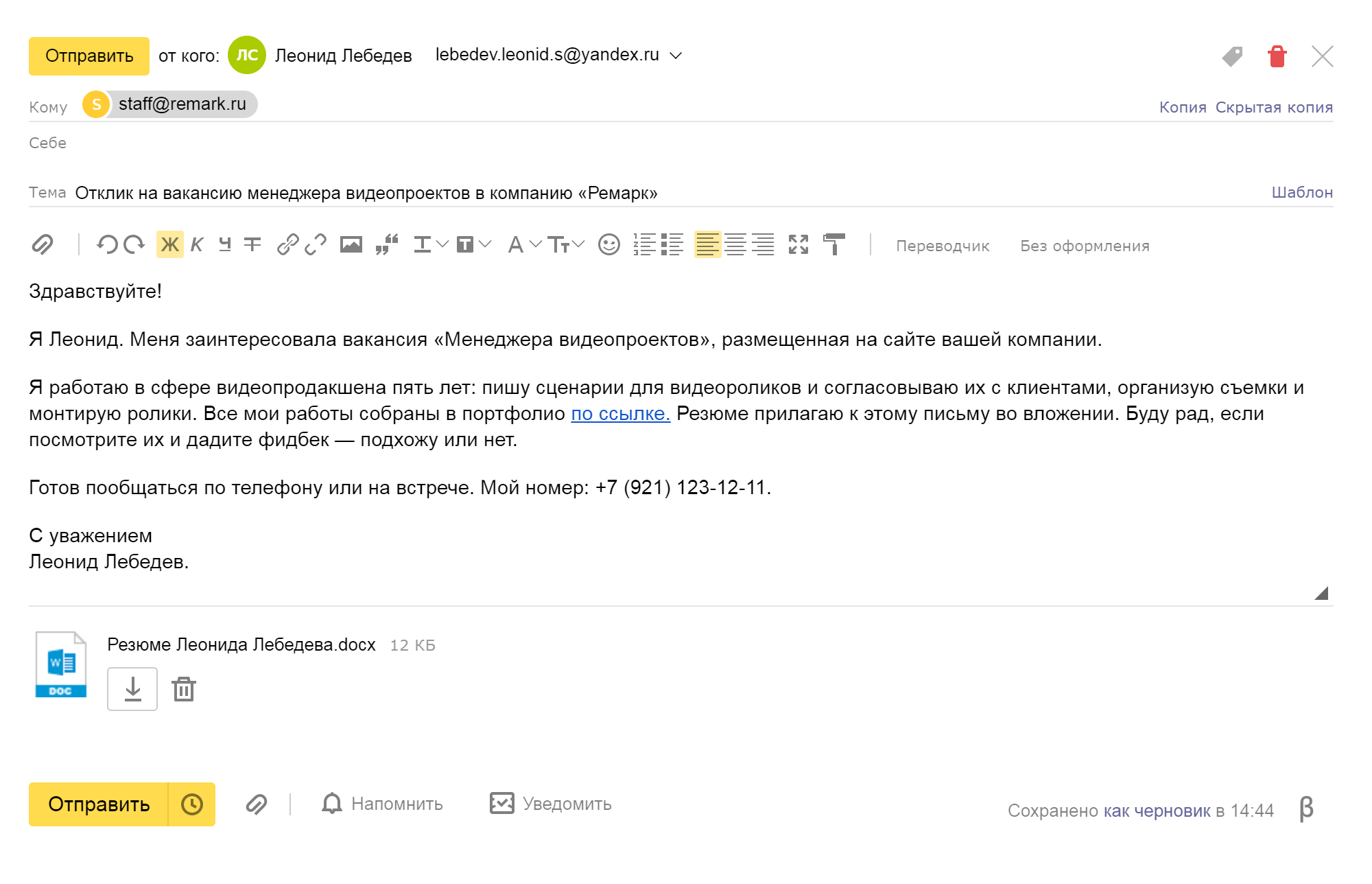The image size is (1372, 884).
Task: Click the ЛС sender avatar
Action: [x=247, y=55]
